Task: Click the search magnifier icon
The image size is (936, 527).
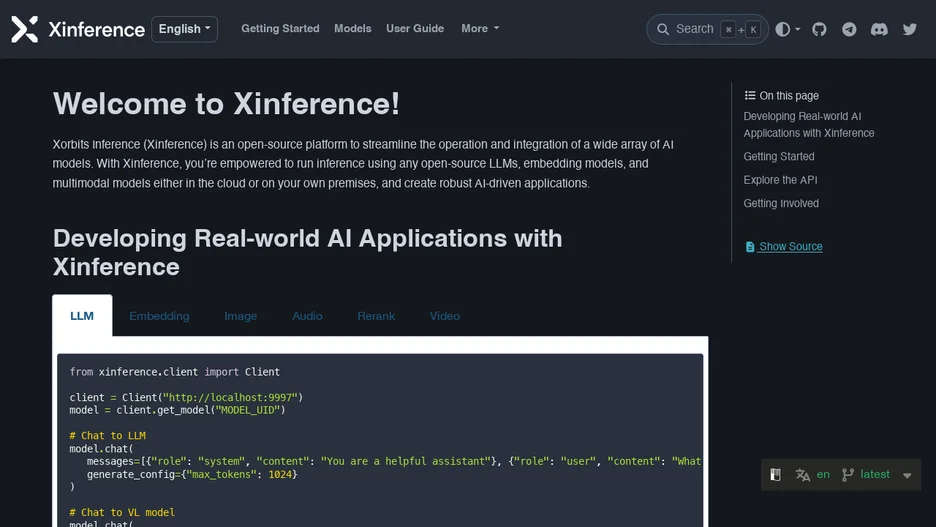Action: [663, 29]
